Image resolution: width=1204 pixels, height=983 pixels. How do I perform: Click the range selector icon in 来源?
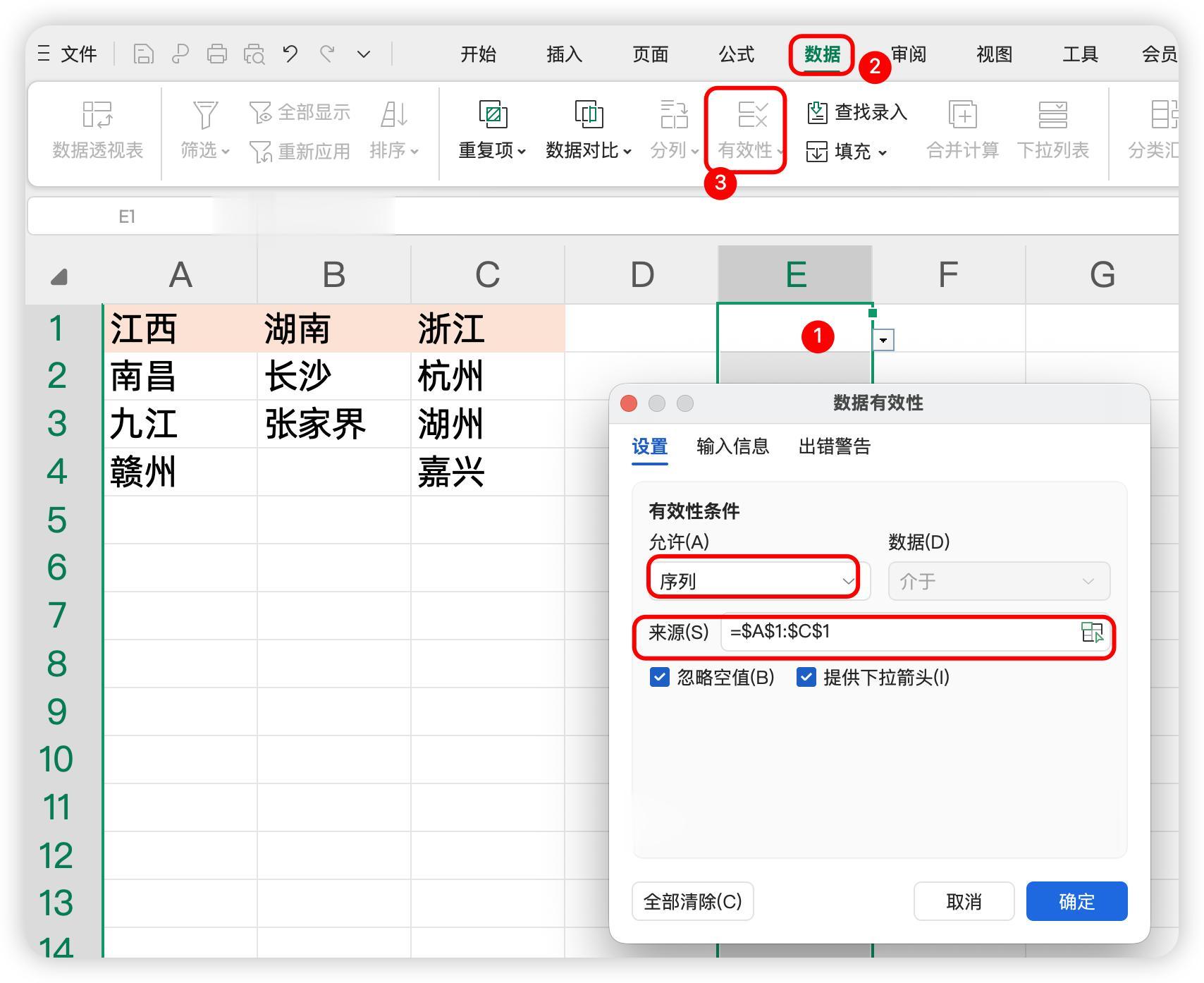coord(1092,632)
